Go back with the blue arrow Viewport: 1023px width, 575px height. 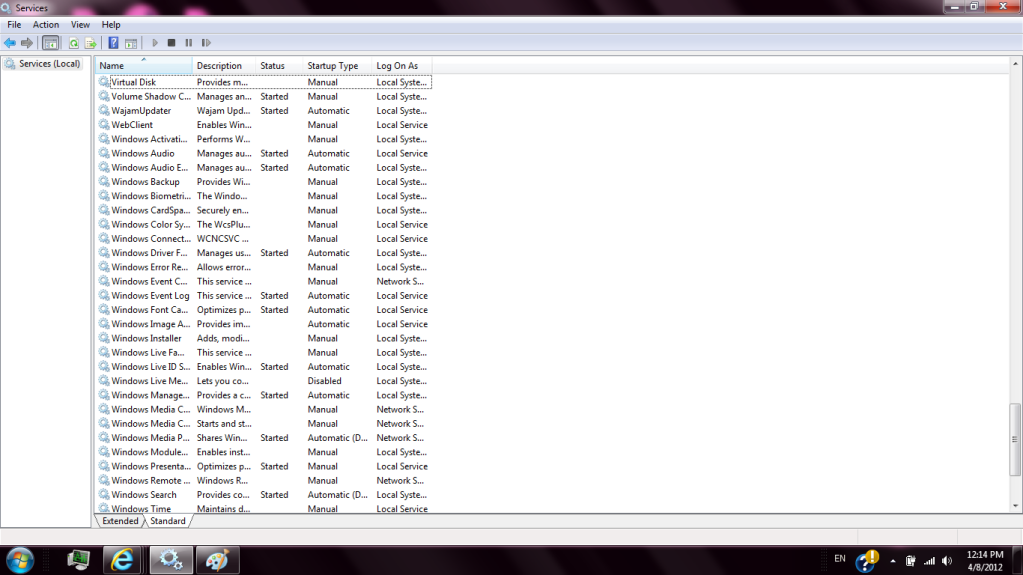(x=9, y=43)
